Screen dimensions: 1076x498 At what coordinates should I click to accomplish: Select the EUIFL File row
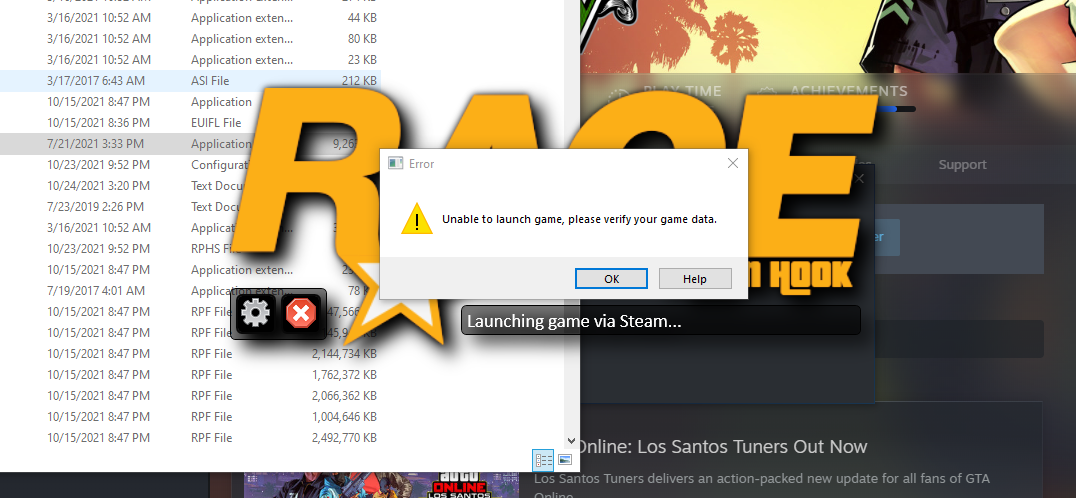190,123
